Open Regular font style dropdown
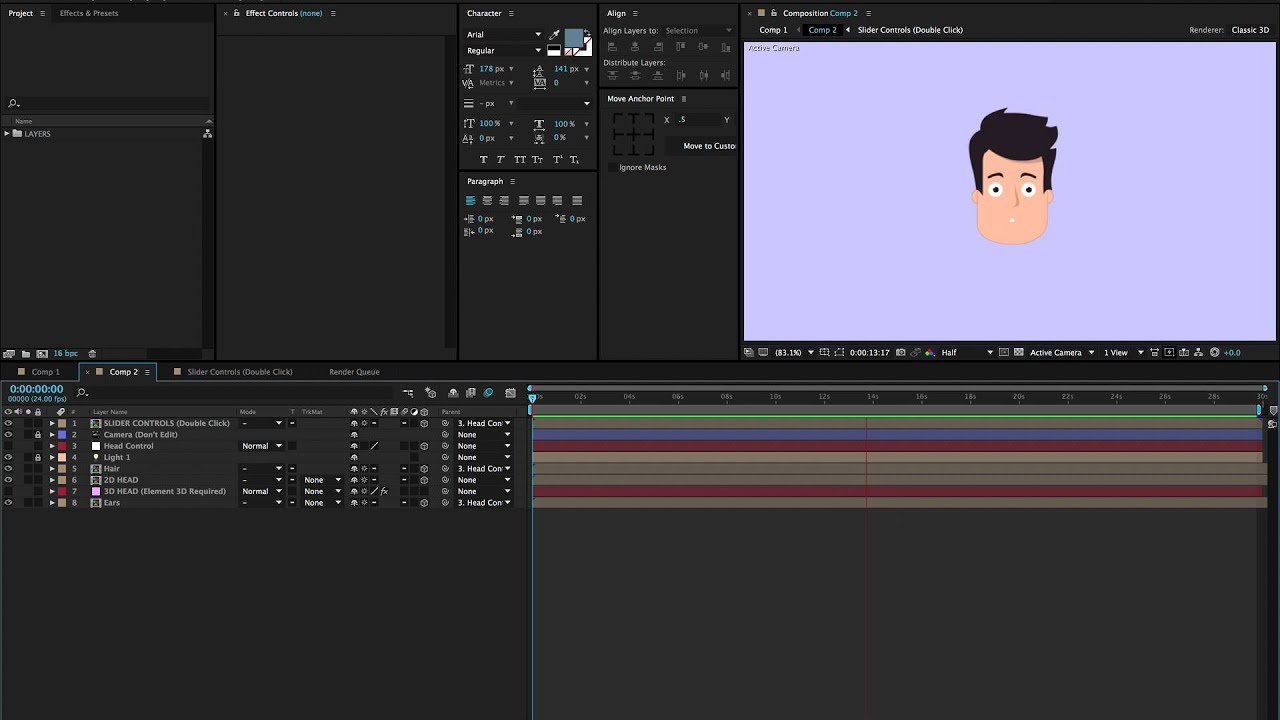This screenshot has width=1280, height=720. [x=504, y=50]
